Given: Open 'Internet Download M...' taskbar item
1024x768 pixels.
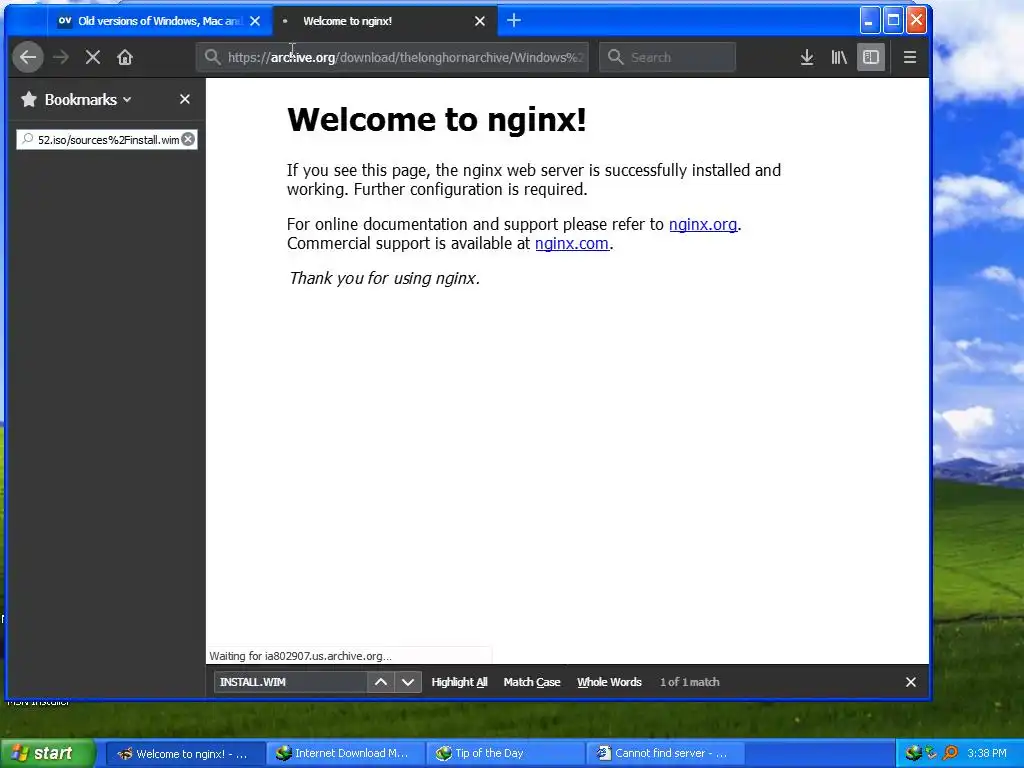Looking at the screenshot, I should click(x=345, y=753).
